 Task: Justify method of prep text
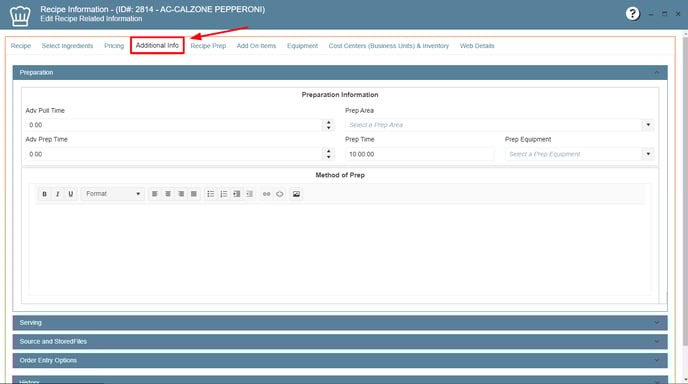pyautogui.click(x=194, y=194)
